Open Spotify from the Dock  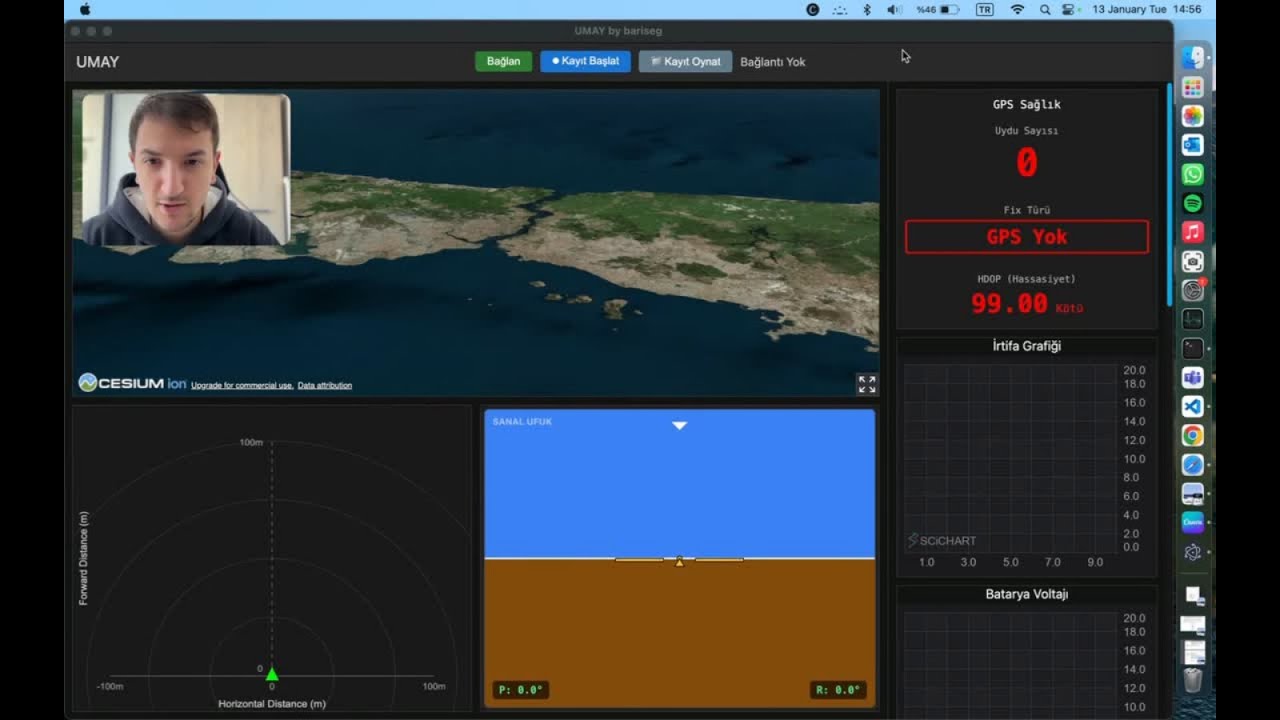[x=1193, y=203]
